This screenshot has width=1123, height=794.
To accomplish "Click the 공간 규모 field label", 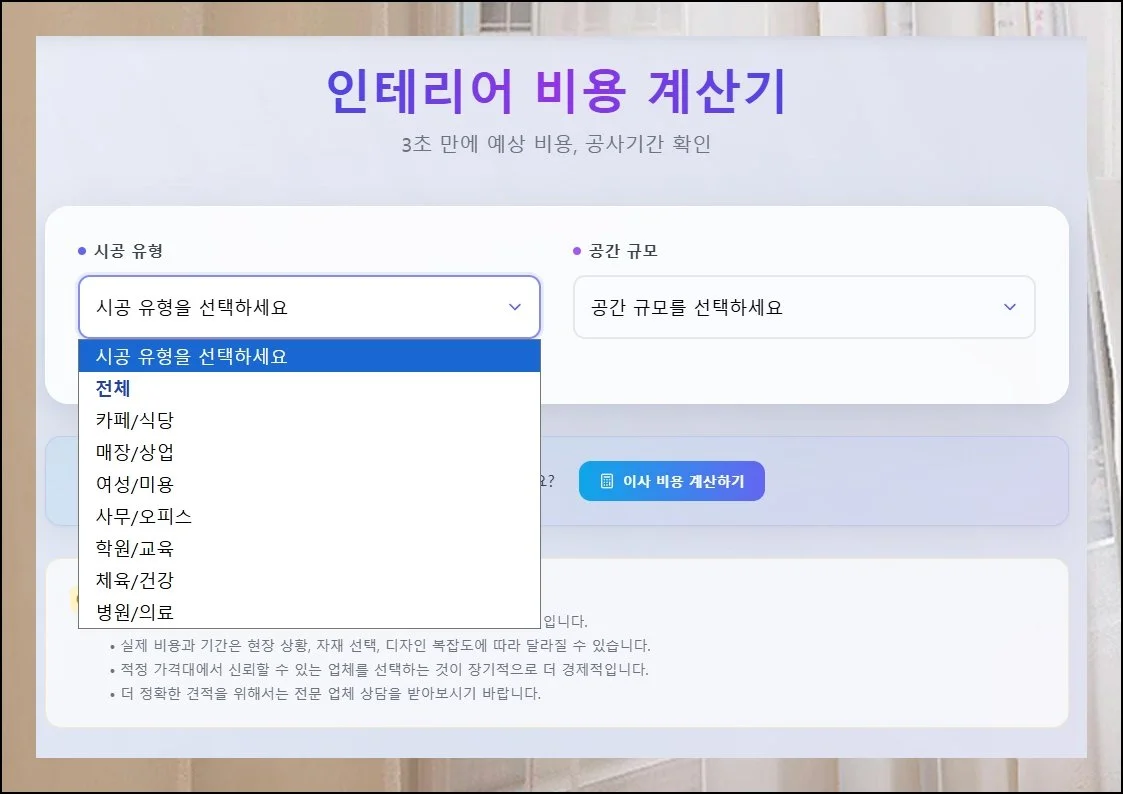I will tap(623, 251).
